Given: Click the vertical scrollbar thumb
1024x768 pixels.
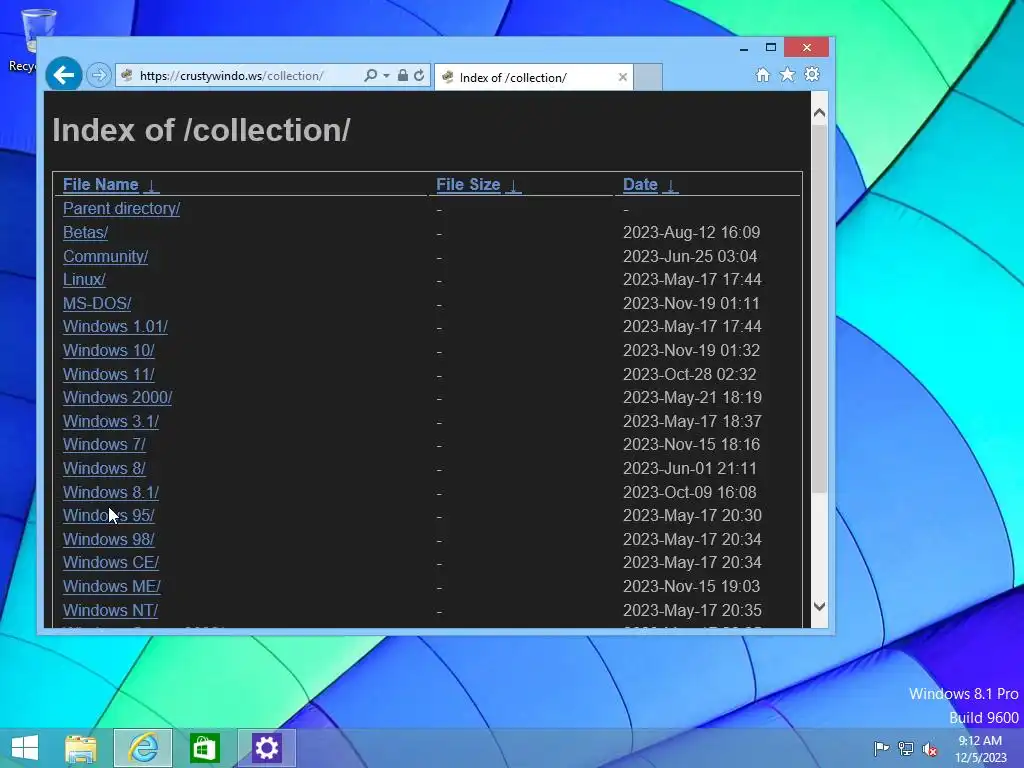Looking at the screenshot, I should click(x=820, y=308).
